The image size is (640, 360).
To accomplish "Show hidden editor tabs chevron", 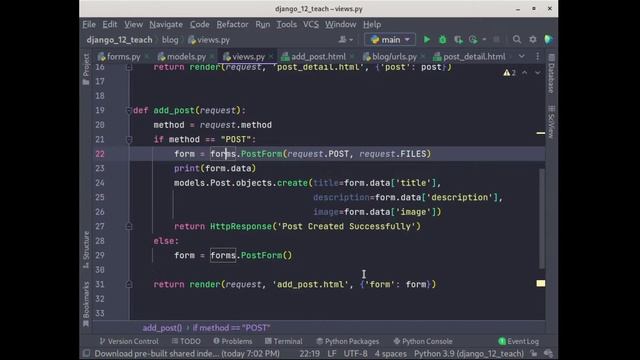I will coord(522,56).
